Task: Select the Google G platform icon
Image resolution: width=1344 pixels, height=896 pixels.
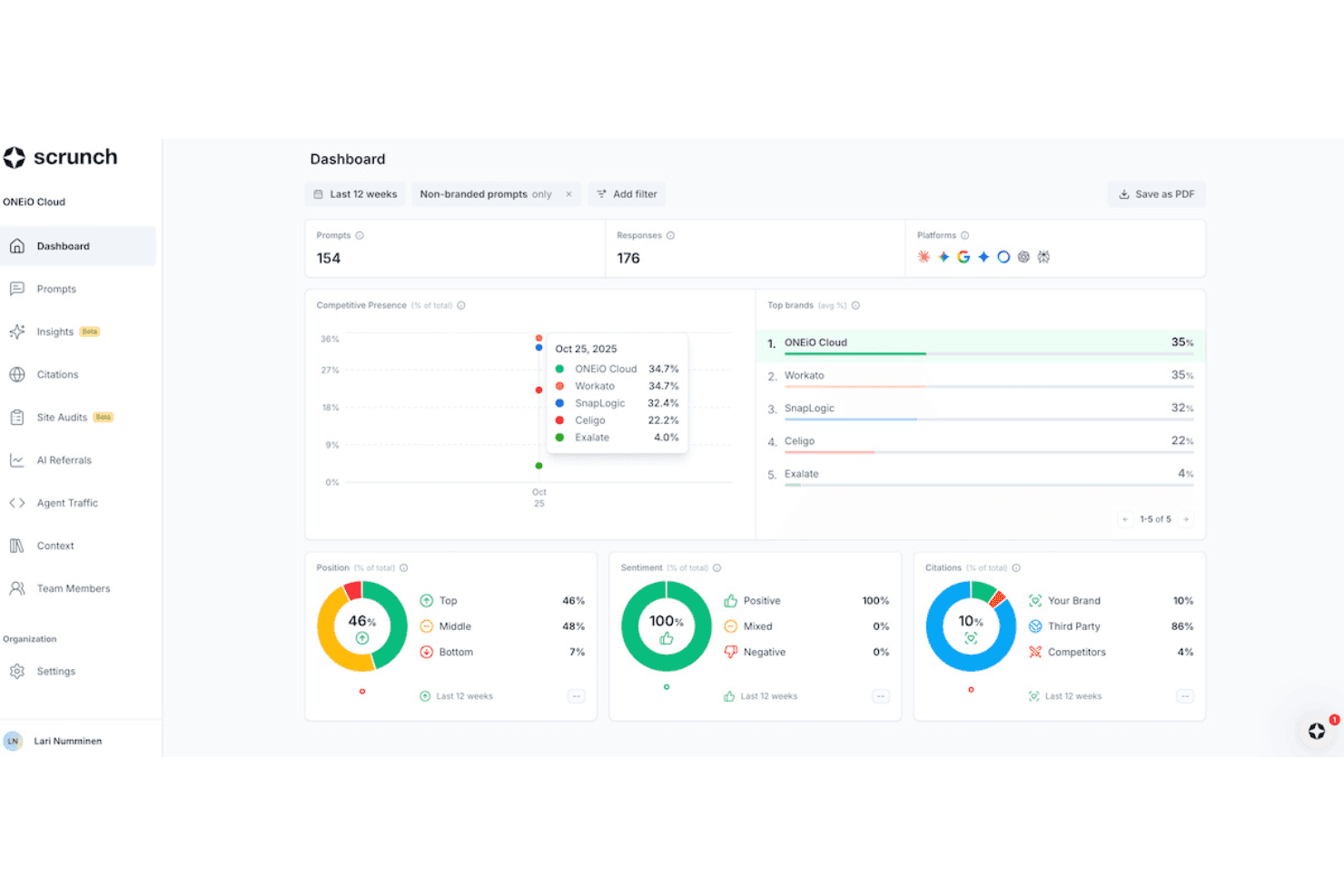Action: pyautogui.click(x=964, y=257)
